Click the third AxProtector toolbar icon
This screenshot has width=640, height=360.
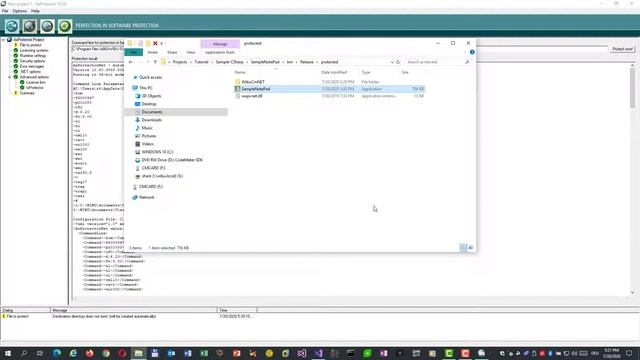tap(47, 26)
